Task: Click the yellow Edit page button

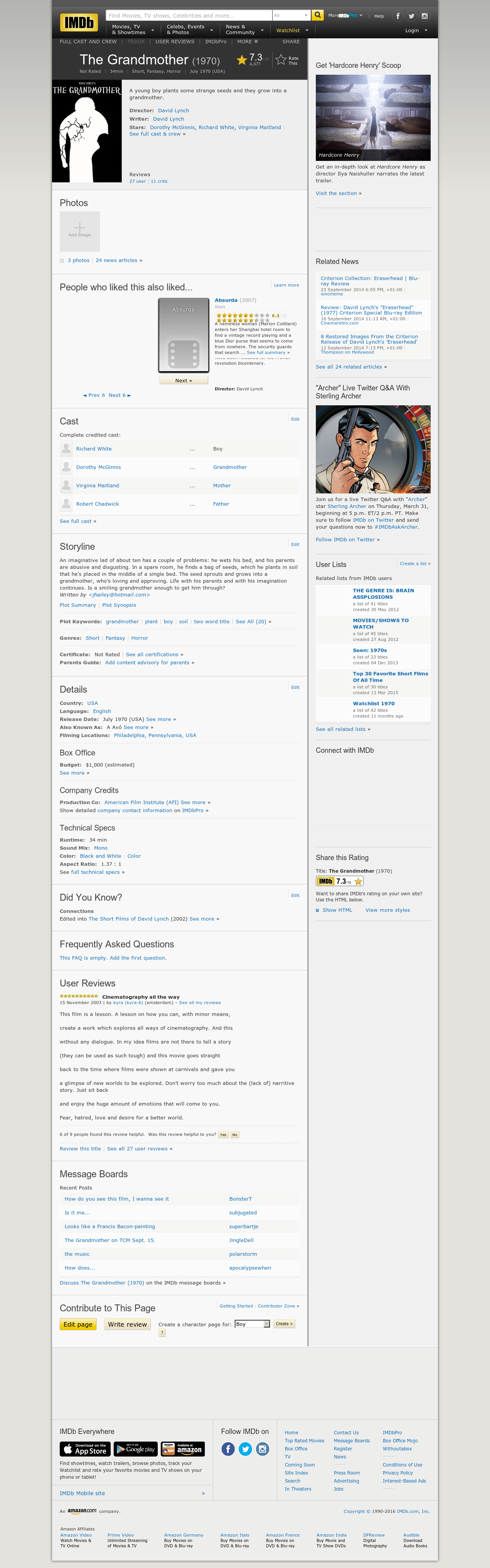Action: pyautogui.click(x=78, y=1324)
